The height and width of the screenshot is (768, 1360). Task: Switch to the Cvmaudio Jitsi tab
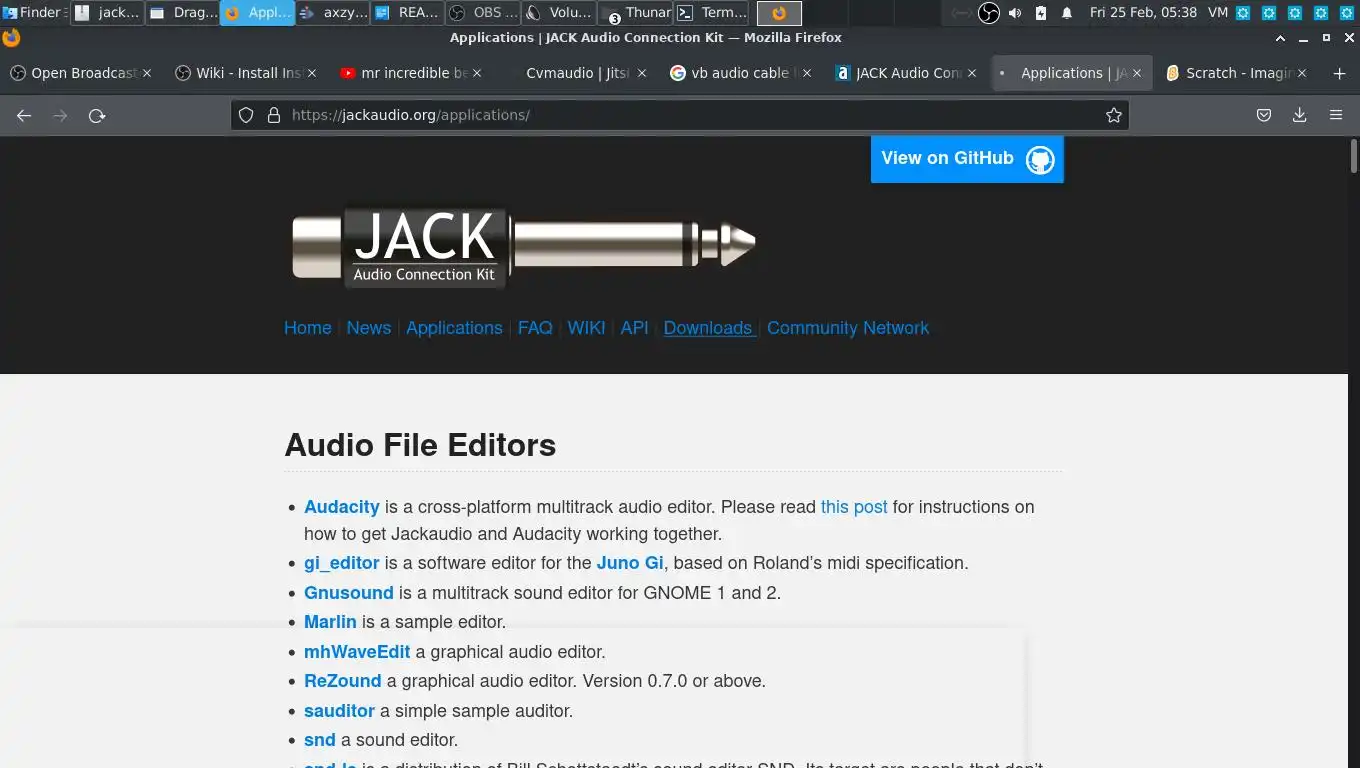coord(575,73)
